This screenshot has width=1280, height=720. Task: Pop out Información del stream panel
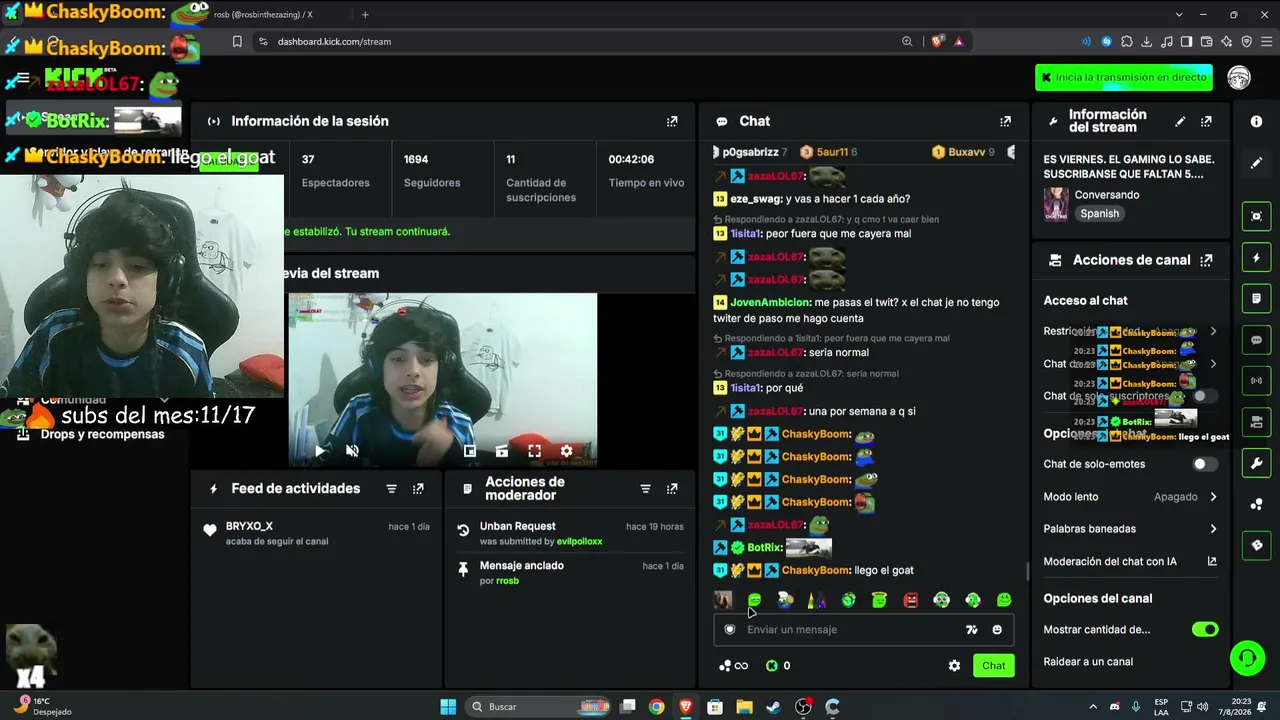[1206, 121]
